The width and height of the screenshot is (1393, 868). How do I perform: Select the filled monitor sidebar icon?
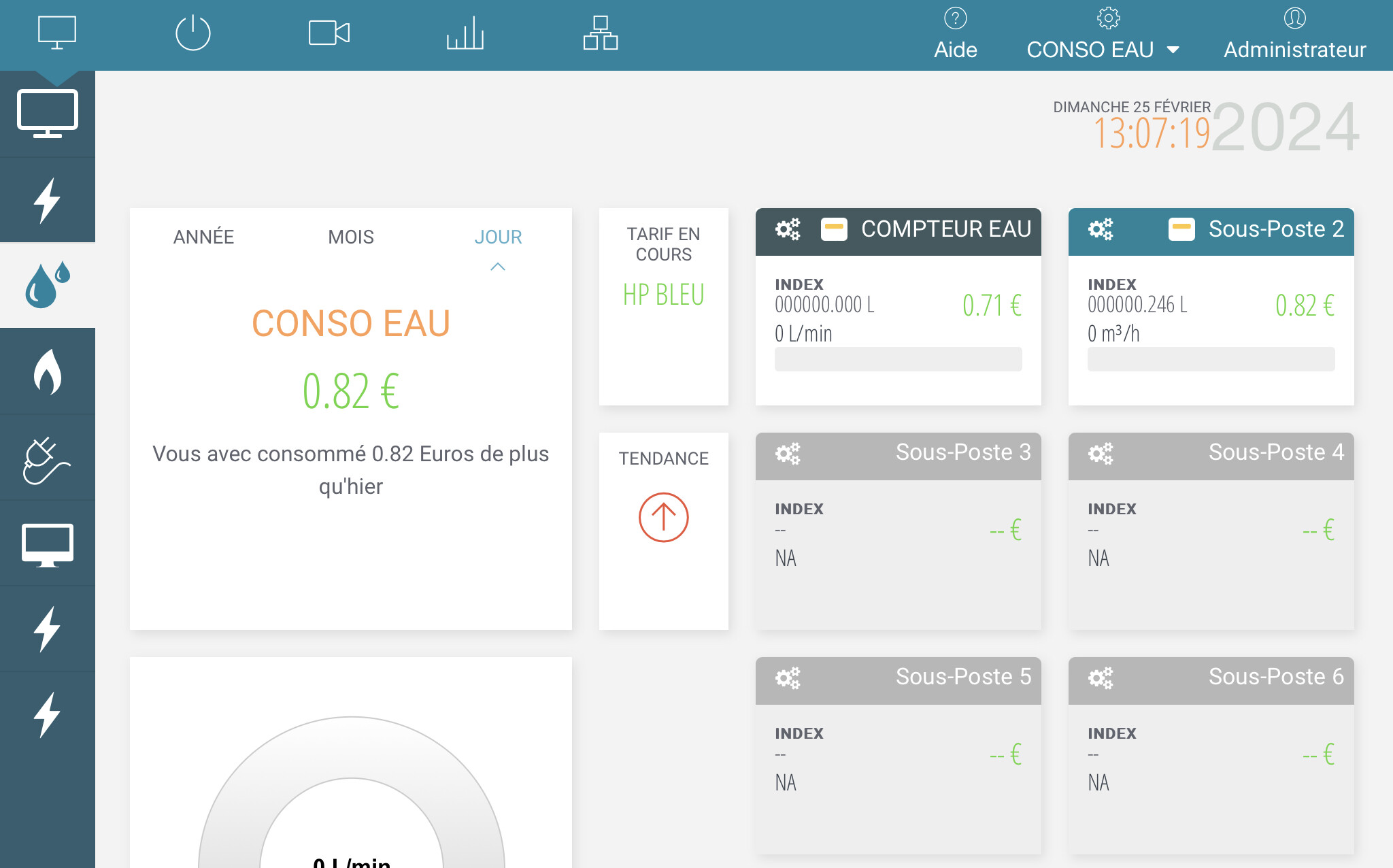pos(48,545)
